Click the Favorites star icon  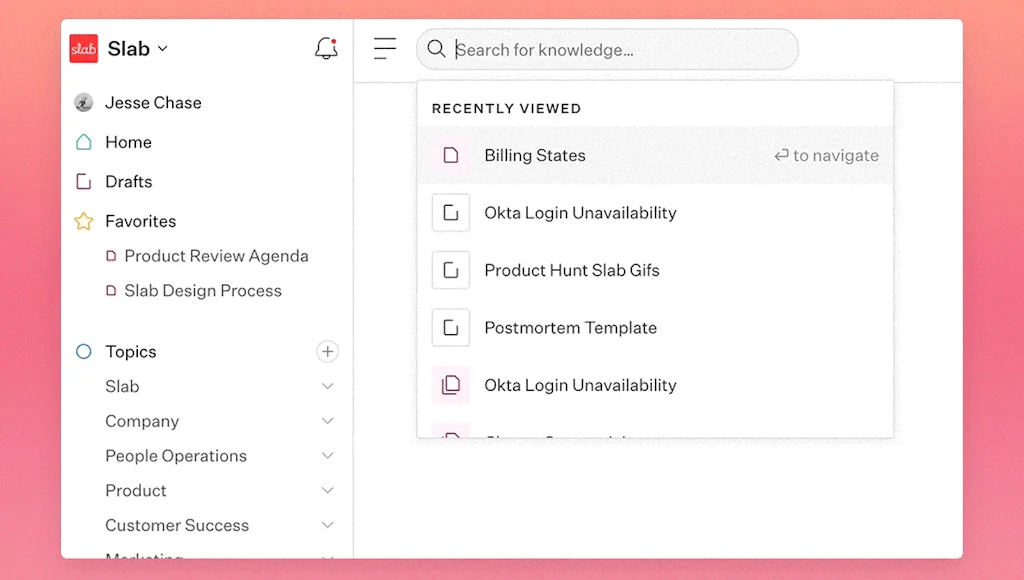coord(84,221)
